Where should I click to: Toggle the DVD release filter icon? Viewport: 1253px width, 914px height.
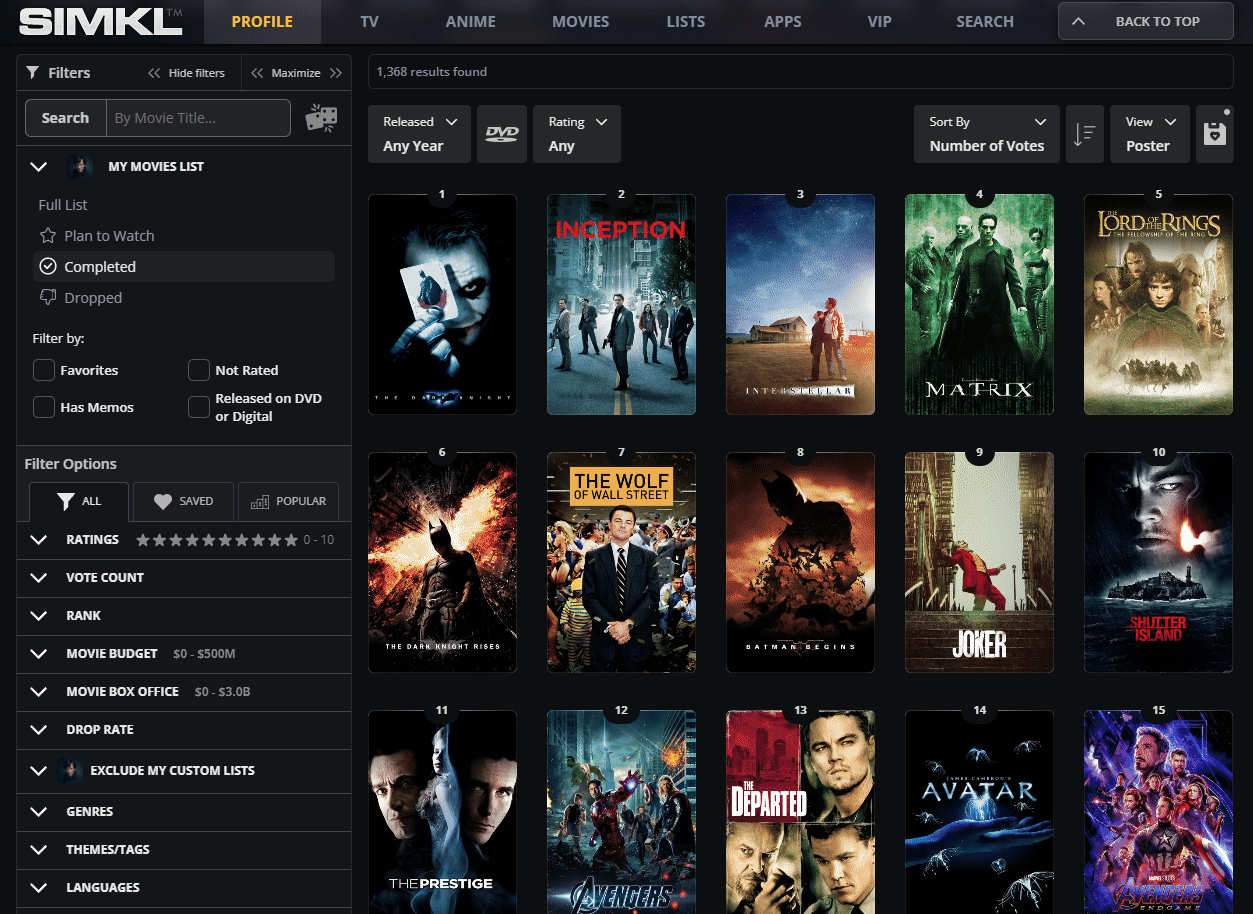(x=502, y=134)
